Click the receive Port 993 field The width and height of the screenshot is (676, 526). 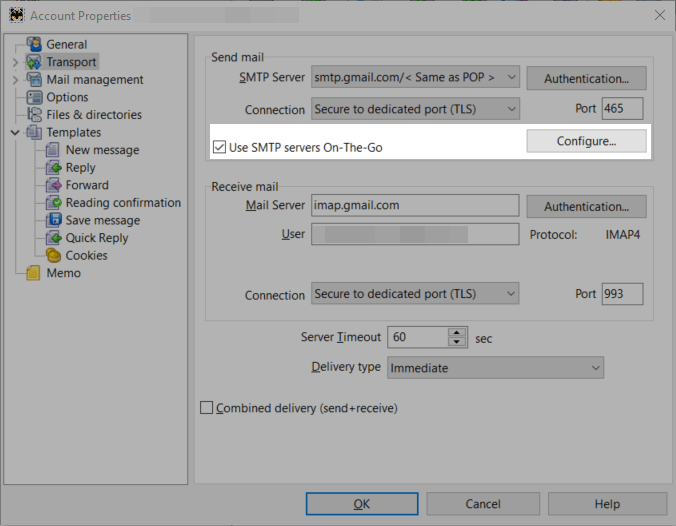(x=623, y=294)
